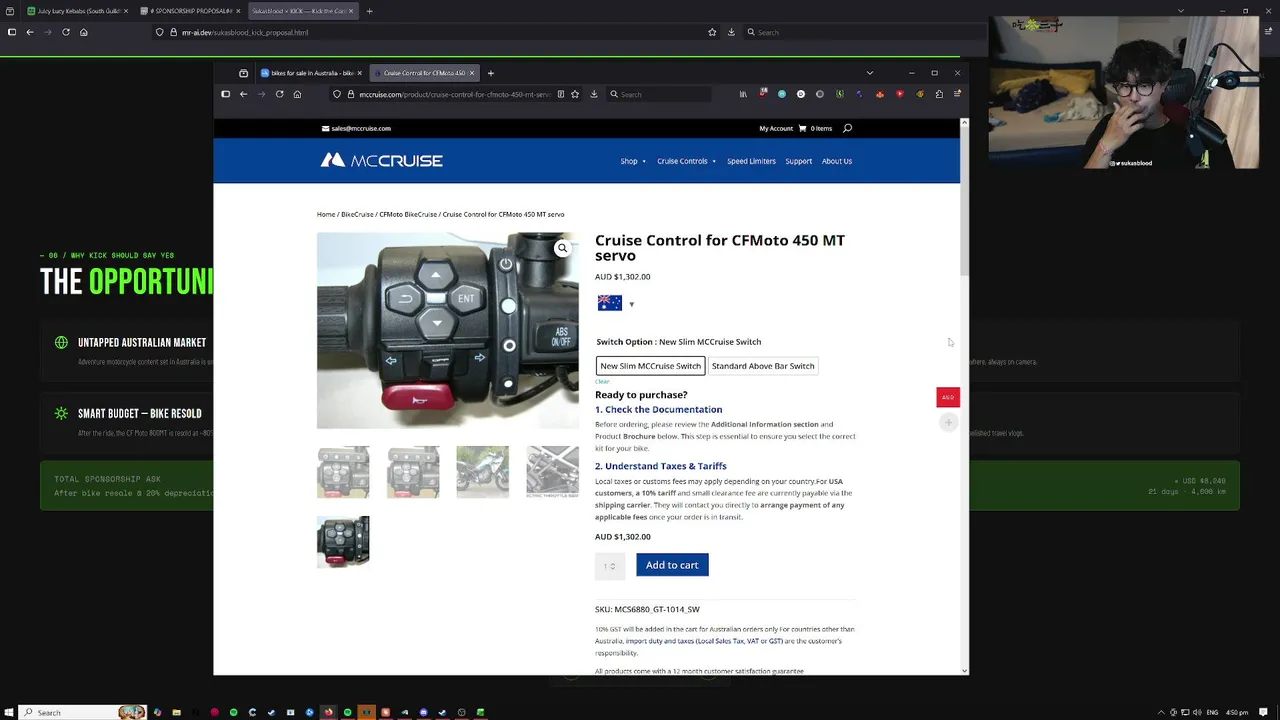The image size is (1280, 720).
Task: Show the motorcycle thumbnail image
Action: coord(483,471)
